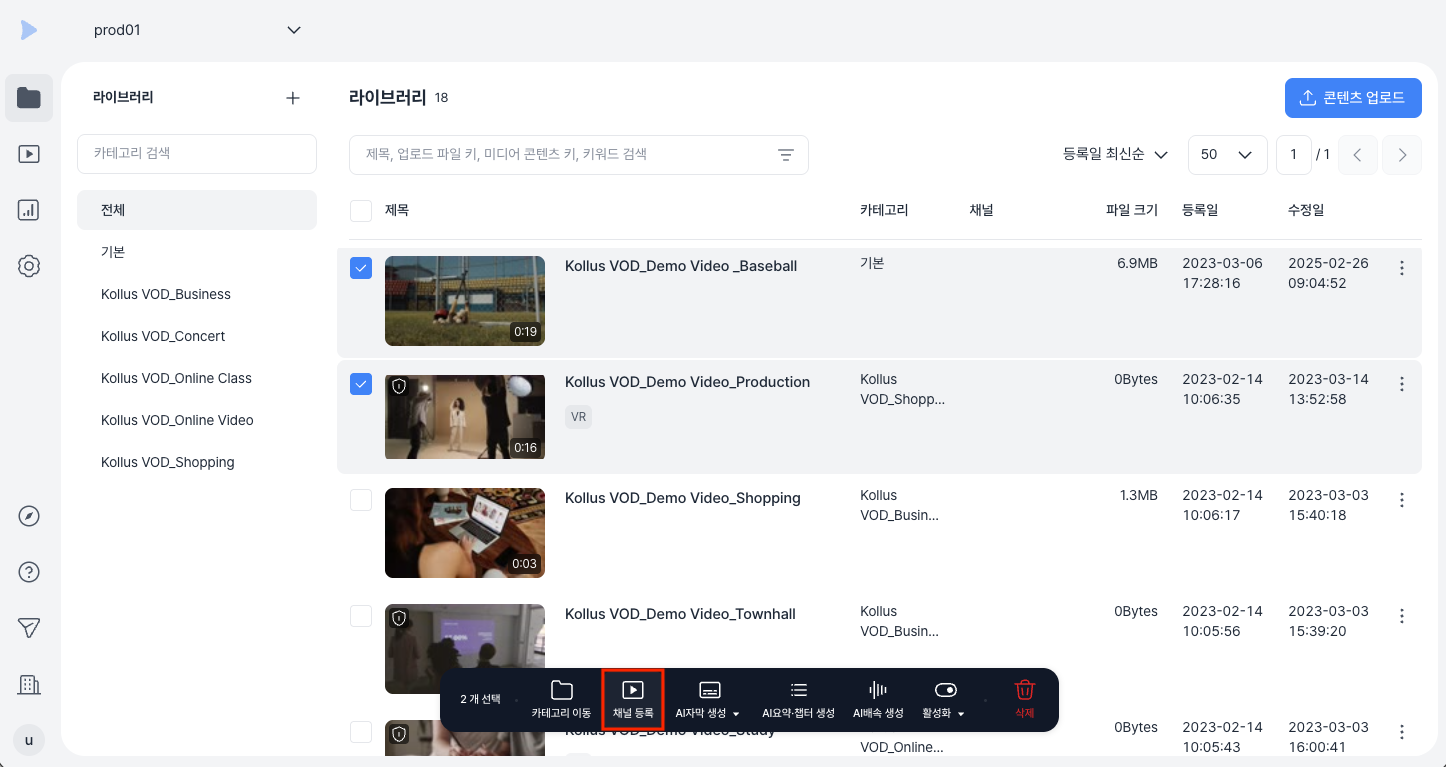Select the 전체 category
Screen dimensions: 1446x767
197,210
